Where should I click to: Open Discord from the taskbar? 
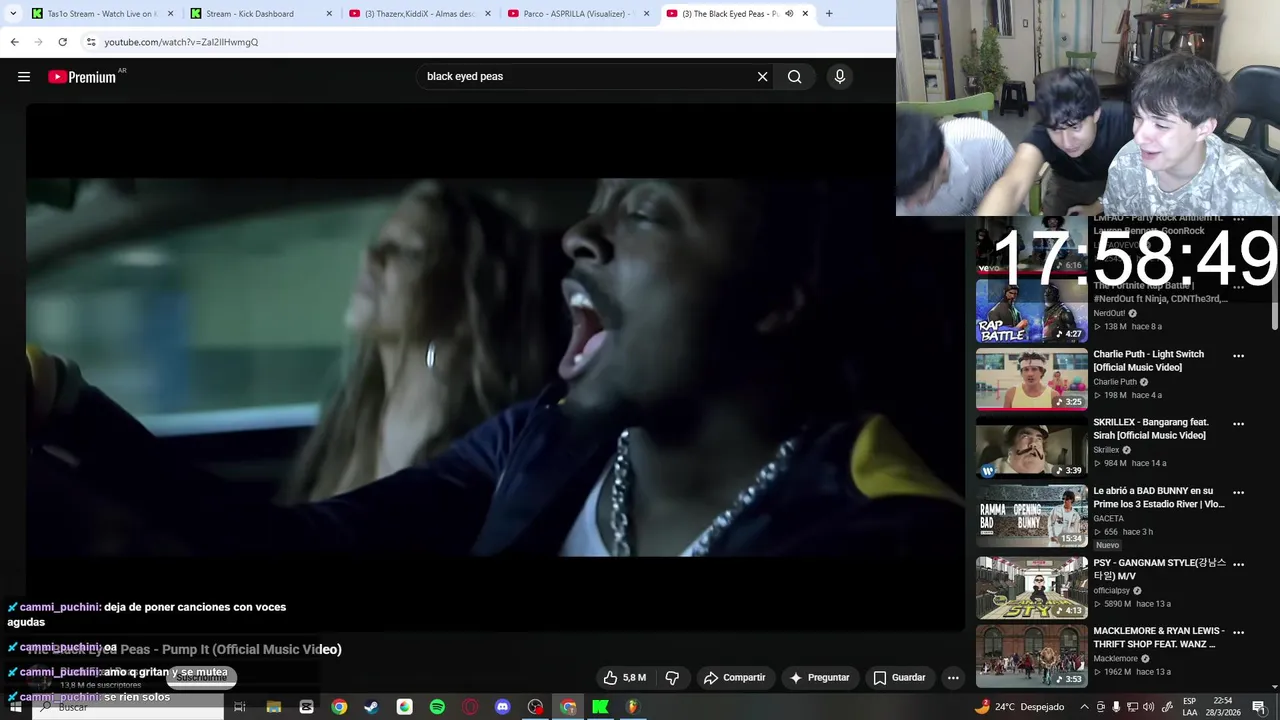(x=502, y=707)
